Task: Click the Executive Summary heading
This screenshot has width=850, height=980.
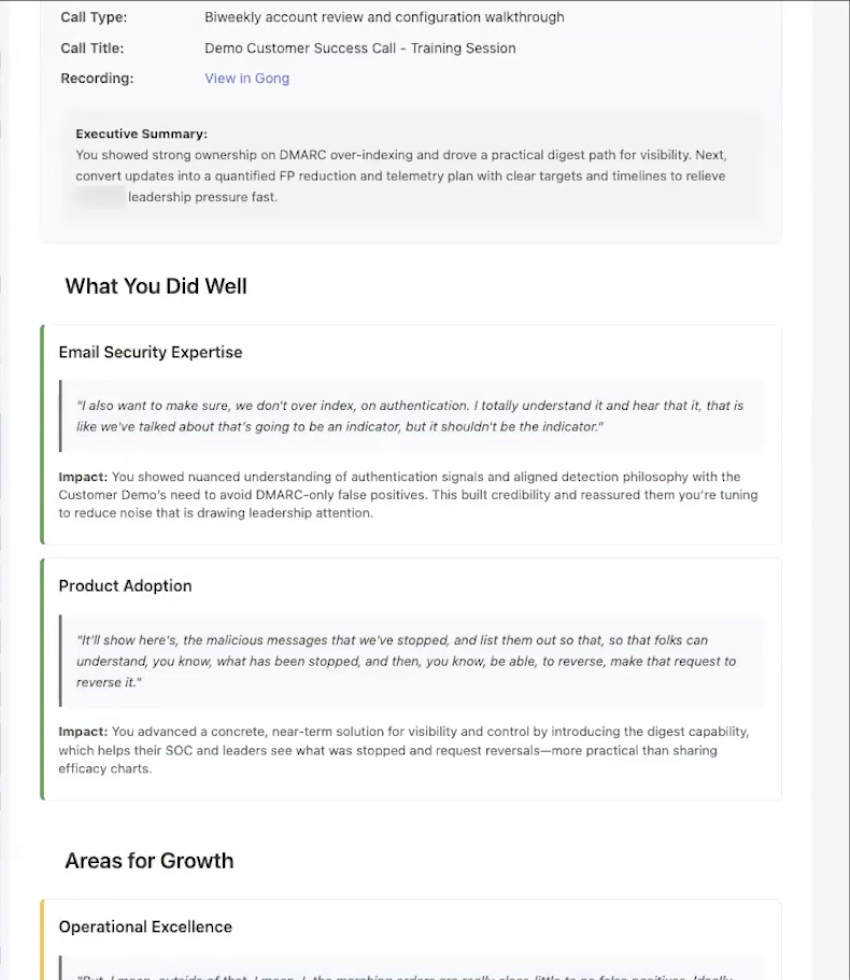Action: tap(141, 134)
